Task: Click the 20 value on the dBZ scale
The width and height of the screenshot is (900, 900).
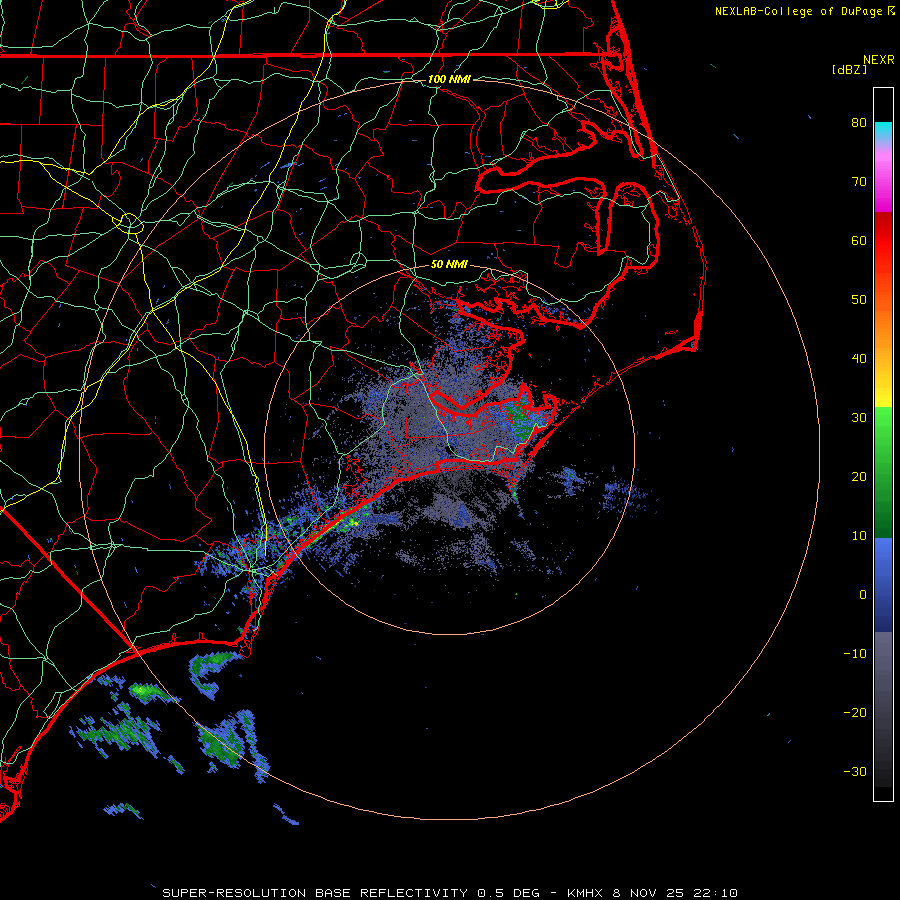Action: [x=859, y=476]
